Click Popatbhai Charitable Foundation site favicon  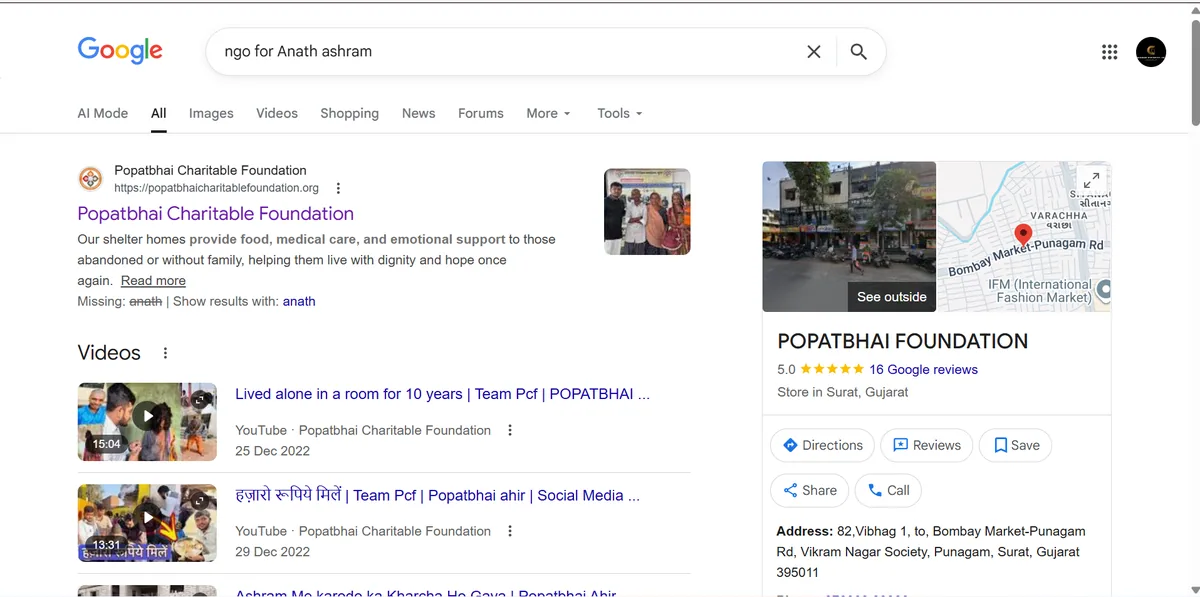pos(90,179)
